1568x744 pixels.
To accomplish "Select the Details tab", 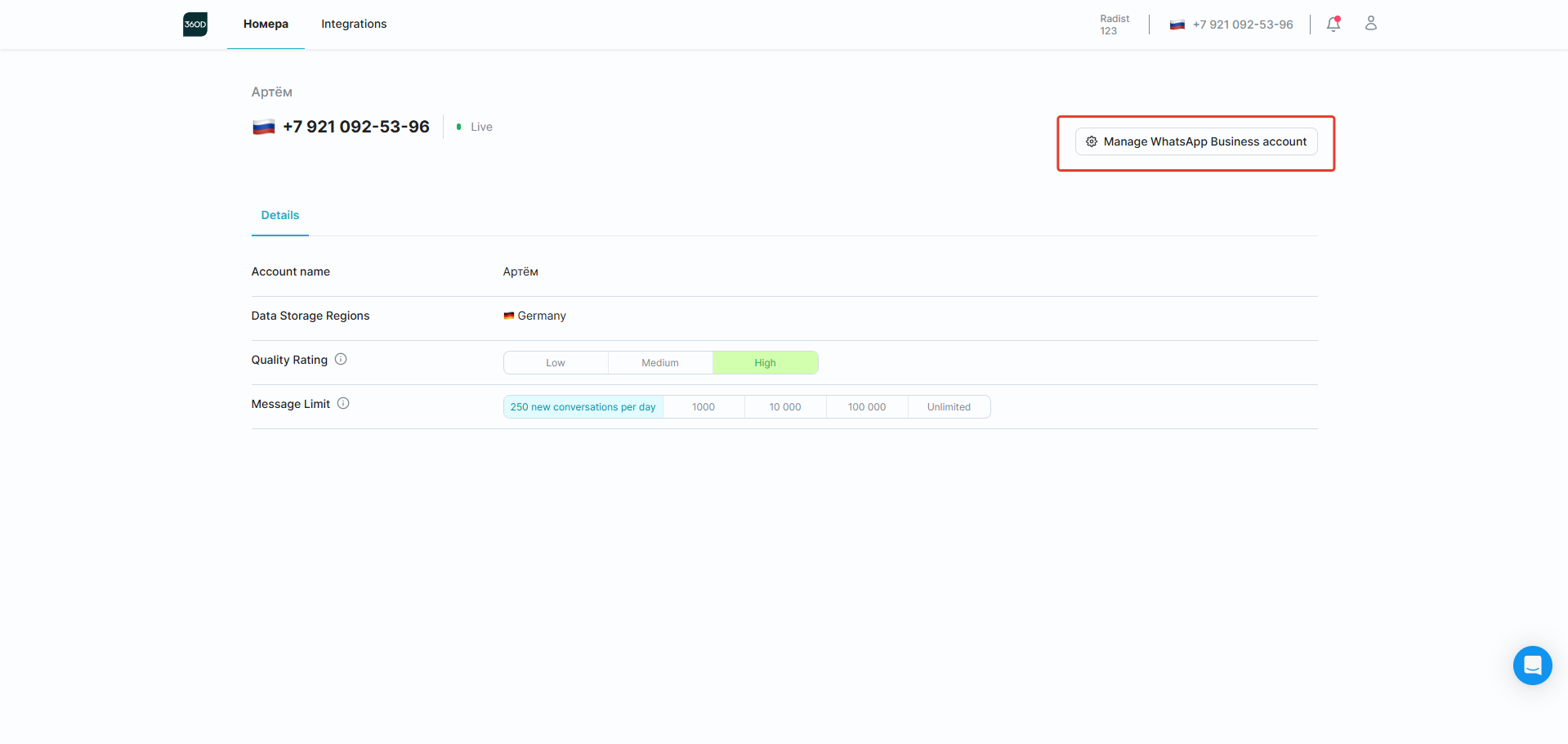I will pos(280,216).
